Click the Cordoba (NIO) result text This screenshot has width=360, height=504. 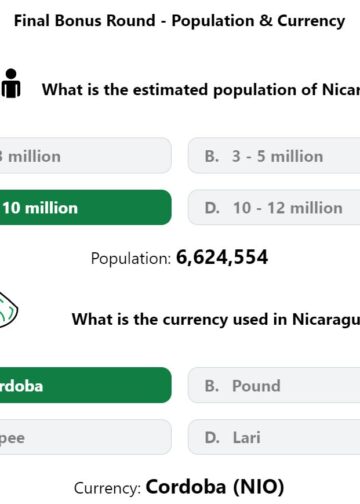pos(215,487)
